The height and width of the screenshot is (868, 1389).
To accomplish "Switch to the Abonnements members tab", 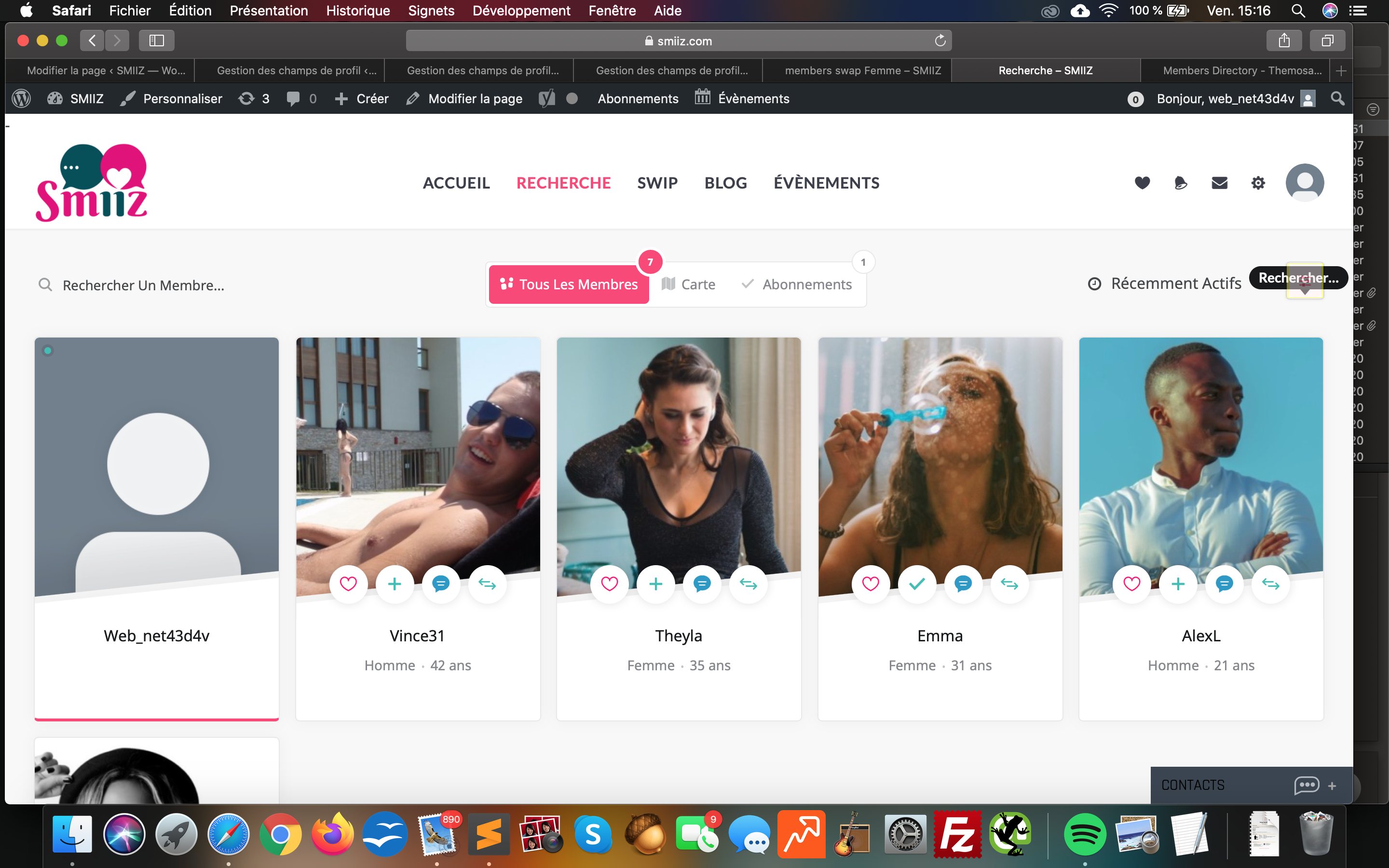I will pyautogui.click(x=797, y=284).
